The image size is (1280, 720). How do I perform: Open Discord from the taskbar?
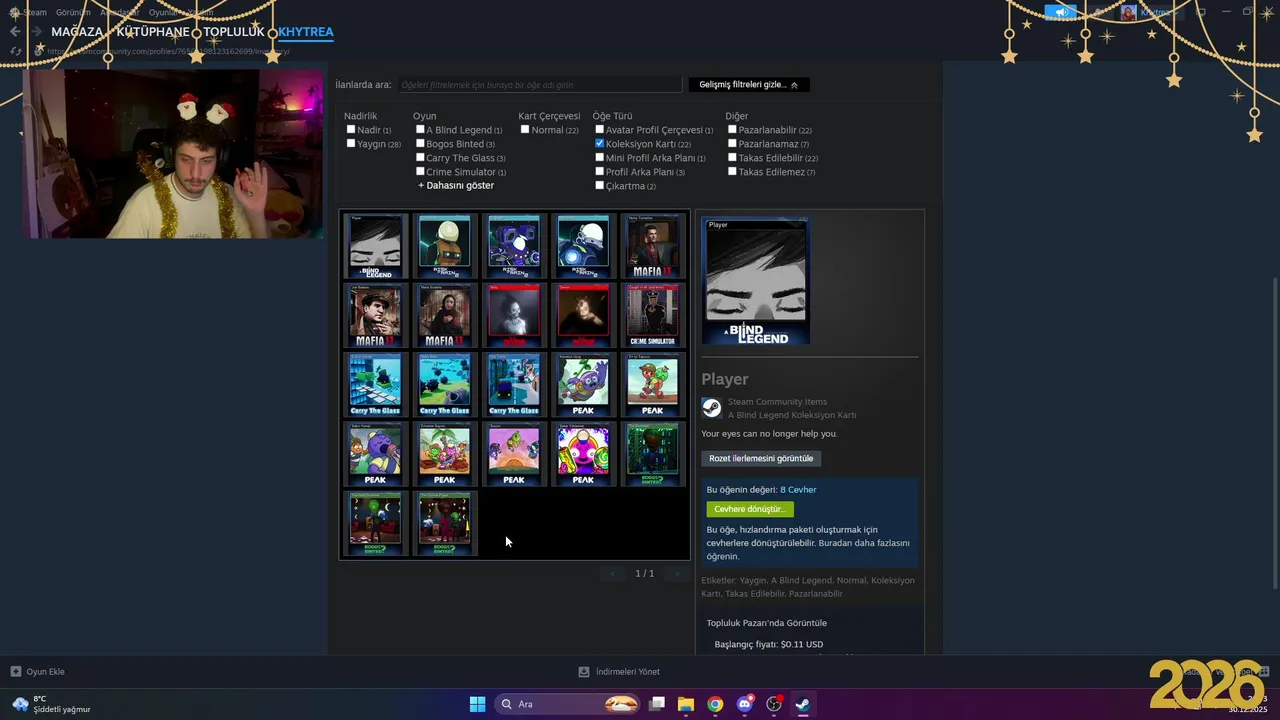coord(744,704)
